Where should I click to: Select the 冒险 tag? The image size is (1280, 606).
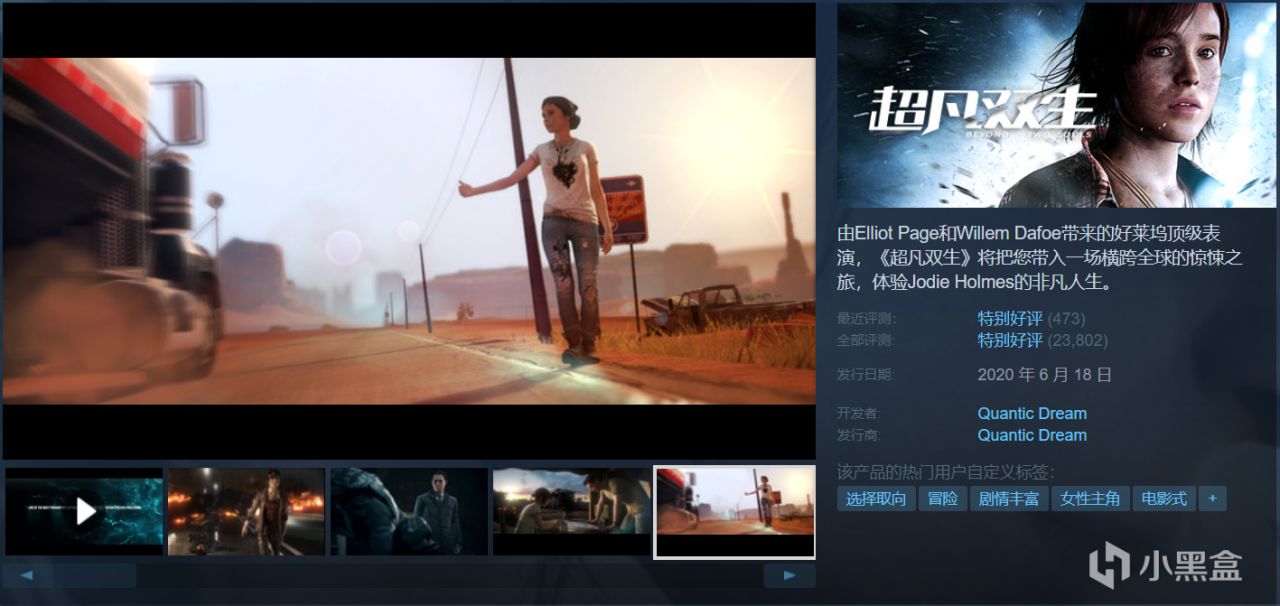coord(943,498)
